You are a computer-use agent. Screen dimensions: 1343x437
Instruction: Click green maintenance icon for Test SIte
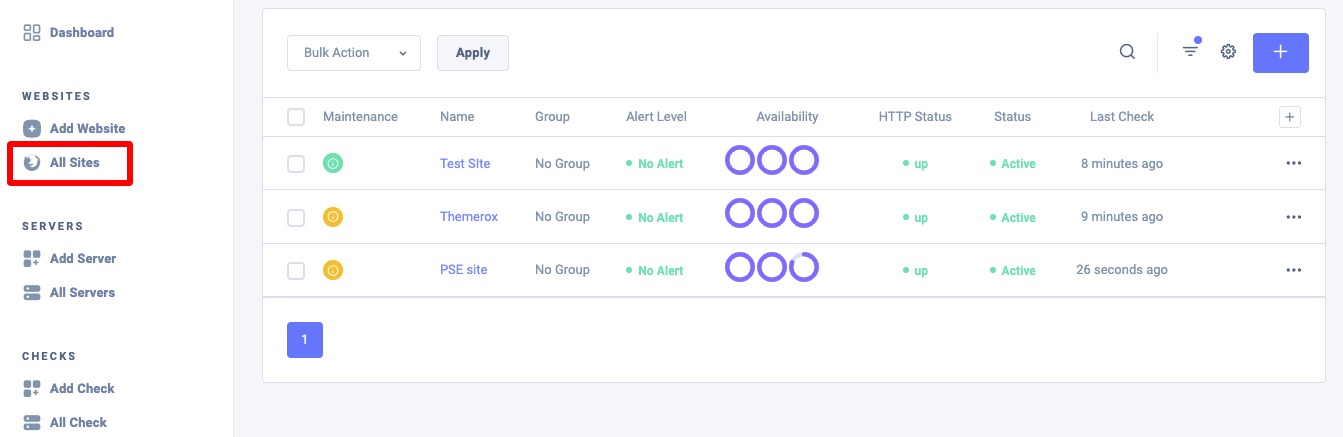coord(333,163)
